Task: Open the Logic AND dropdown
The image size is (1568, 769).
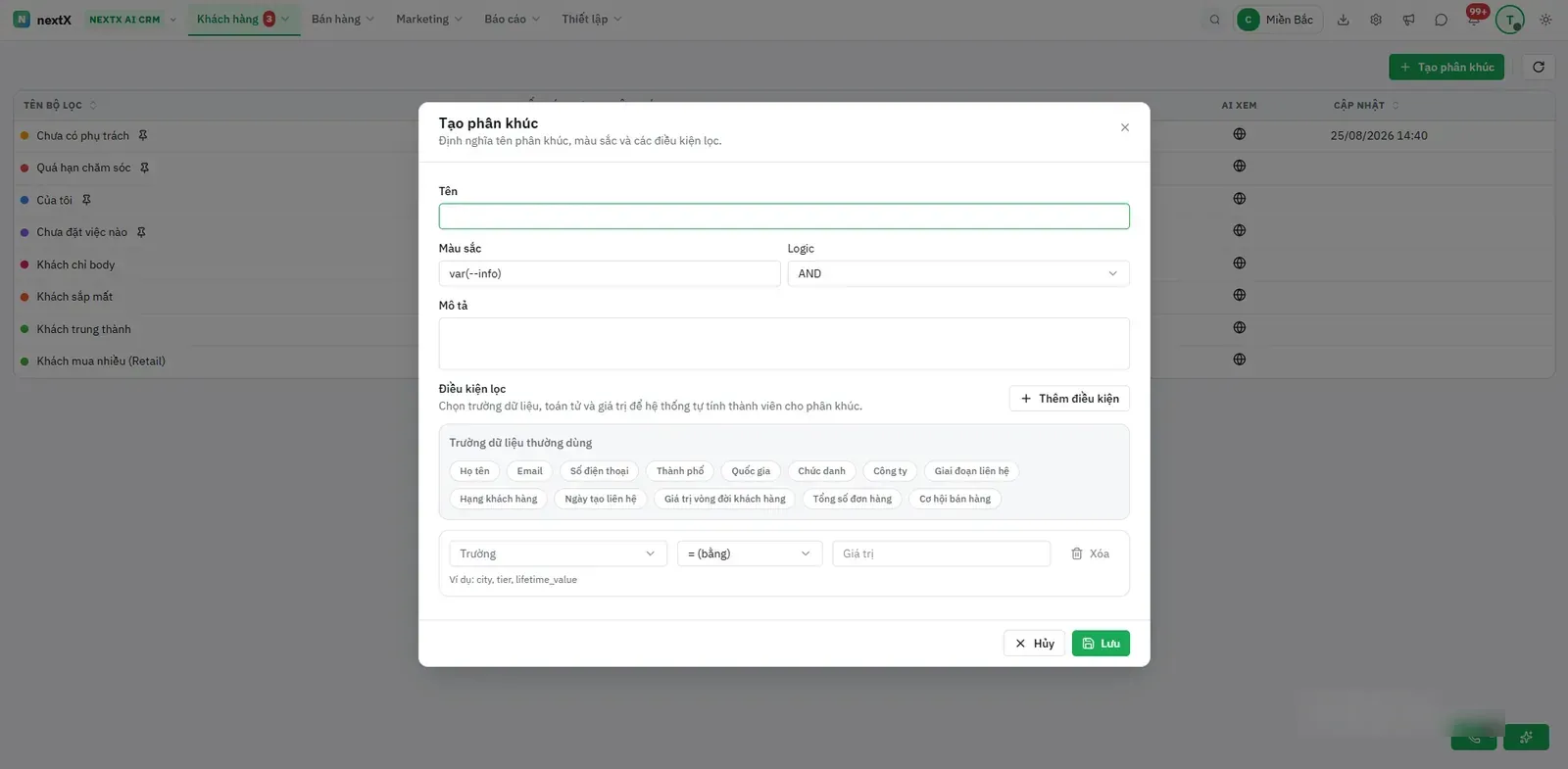Action: 958,273
